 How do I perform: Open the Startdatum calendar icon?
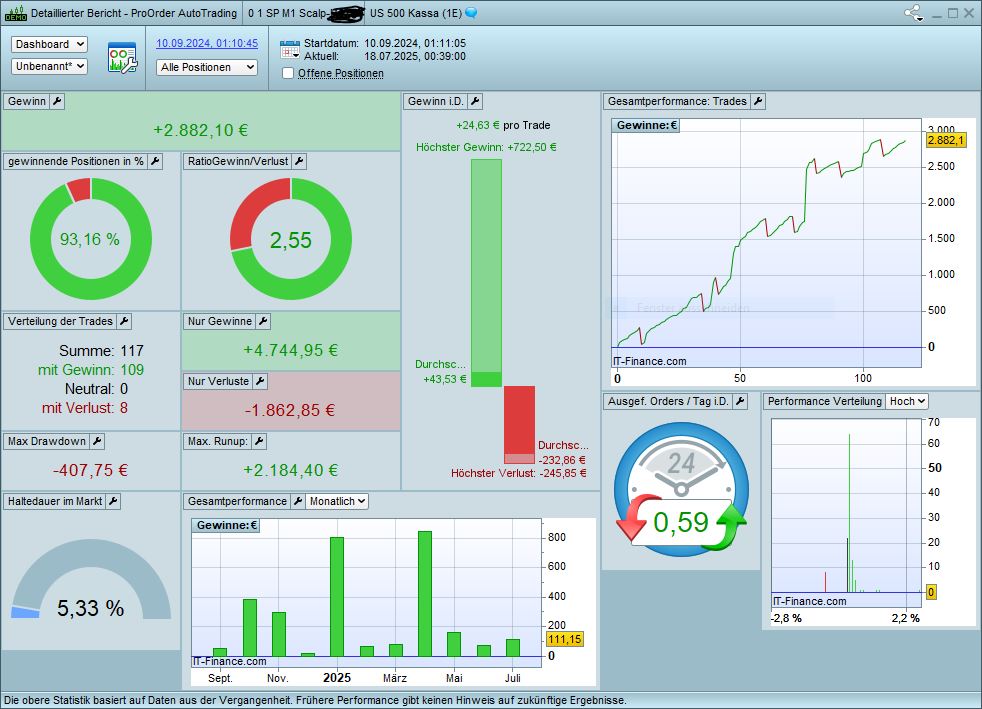coord(290,50)
